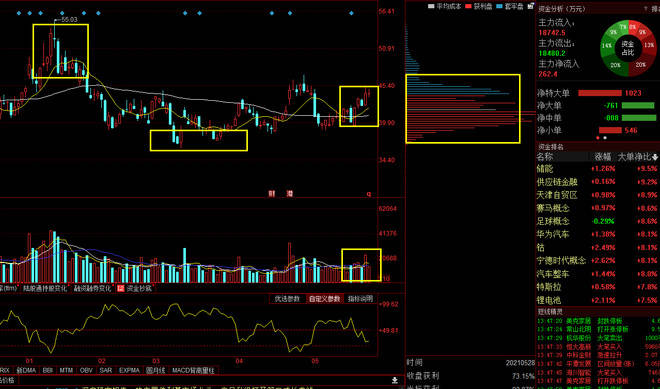Switch to the EXPMA indicator tab

pyautogui.click(x=129, y=370)
